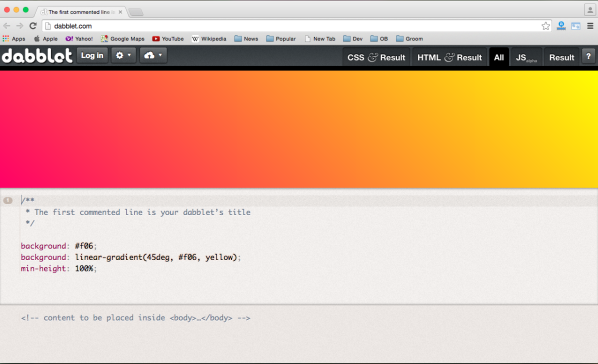The height and width of the screenshot is (364, 598).
Task: Open the JS alpha tab
Action: [x=526, y=57]
